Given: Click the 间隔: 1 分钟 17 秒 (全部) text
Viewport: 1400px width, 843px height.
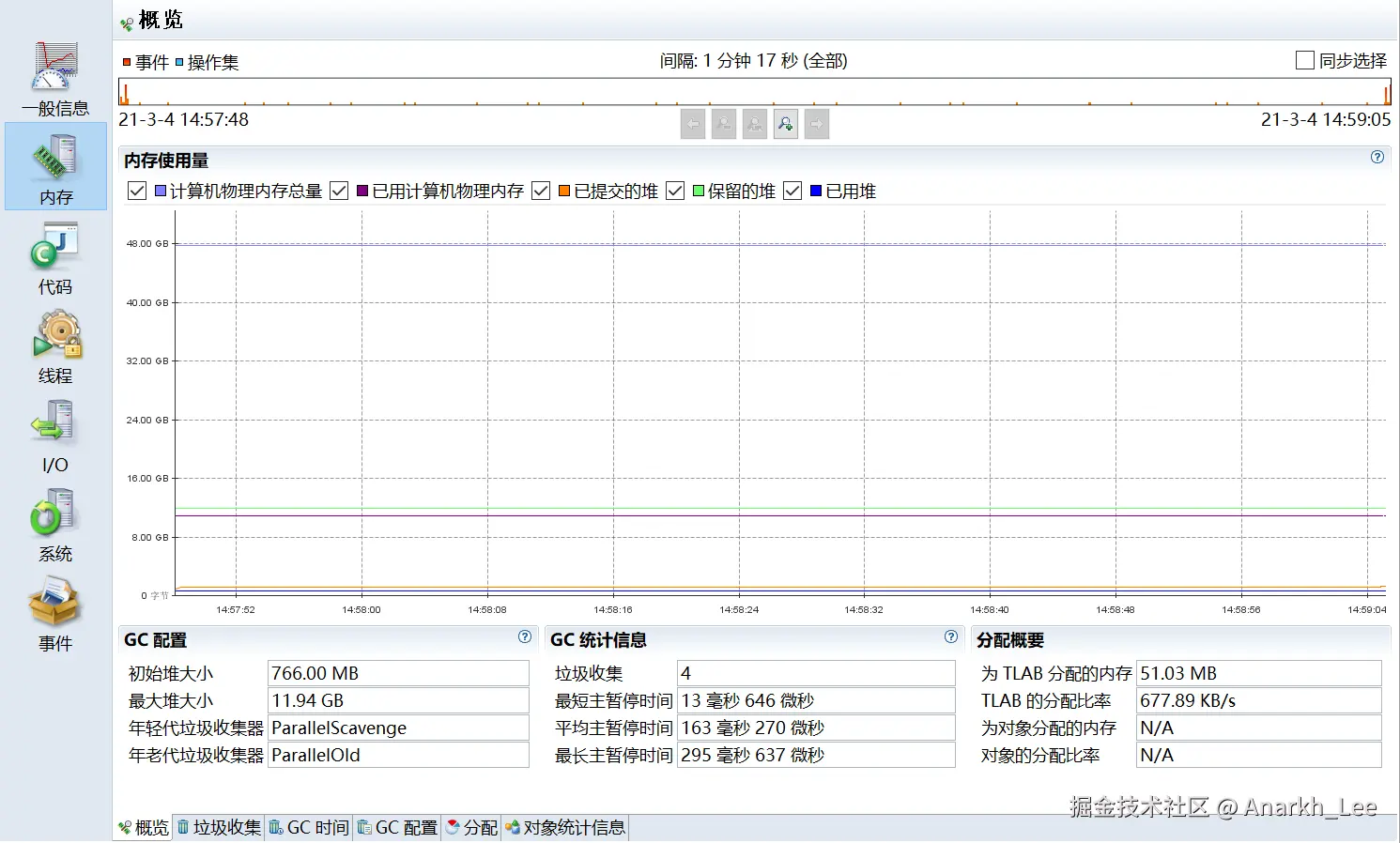Looking at the screenshot, I should tap(753, 61).
